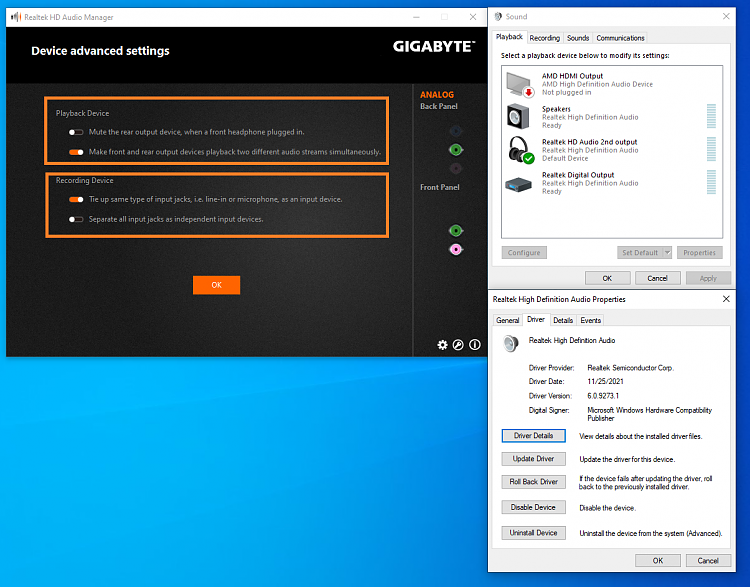Toggle mute rear output when headphone plugged
The width and height of the screenshot is (750, 587).
point(76,132)
